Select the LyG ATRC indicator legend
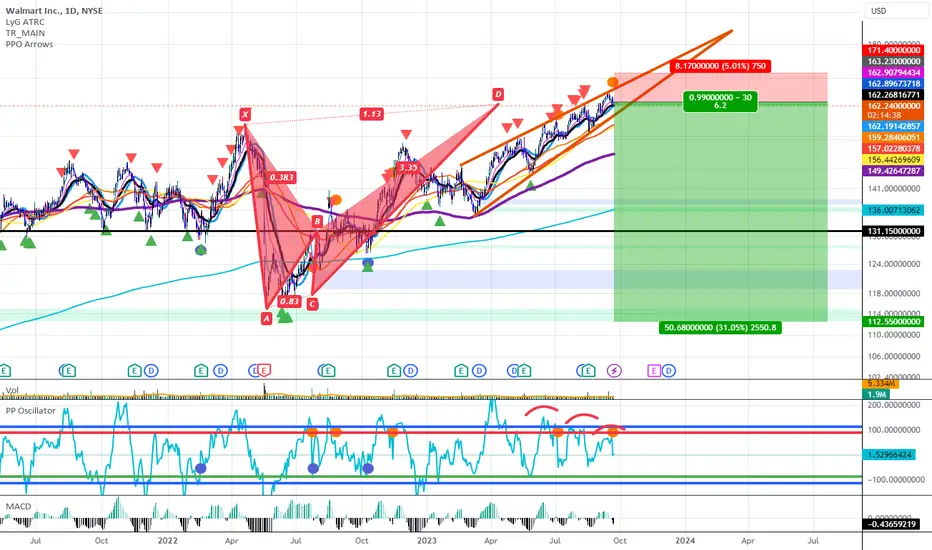The height and width of the screenshot is (550, 932). [x=25, y=22]
